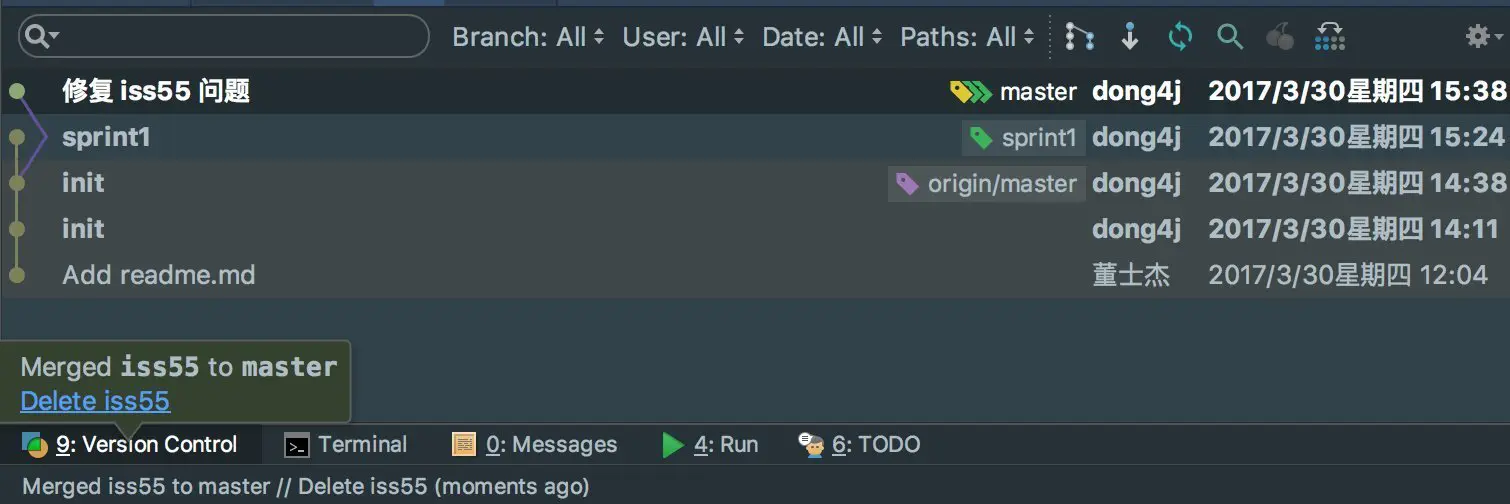Screen dimensions: 1510x504
Task: Switch to the Terminal tool tab
Action: (x=346, y=445)
